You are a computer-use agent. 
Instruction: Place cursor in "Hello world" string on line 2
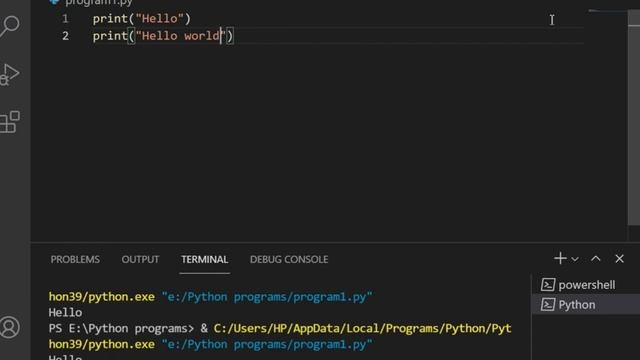click(x=181, y=36)
